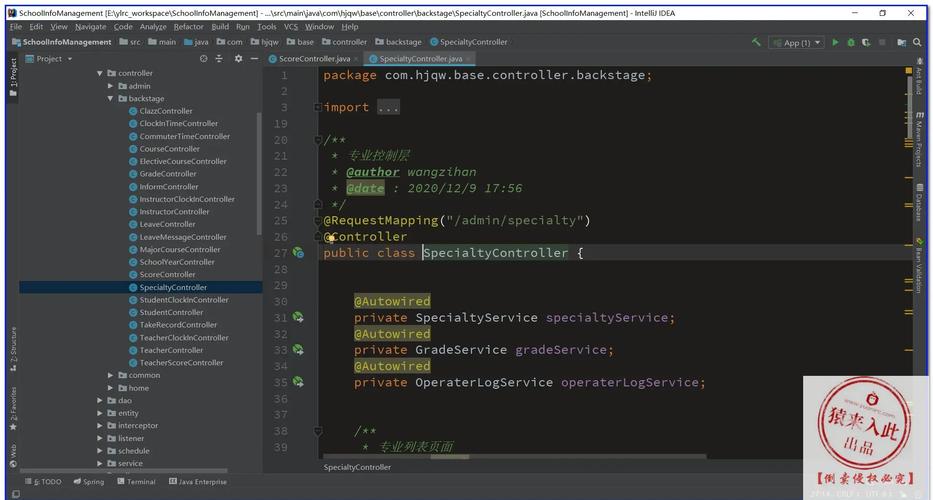Screen dimensions: 933x500
Task: Open Project panel settings gear
Action: [x=238, y=59]
